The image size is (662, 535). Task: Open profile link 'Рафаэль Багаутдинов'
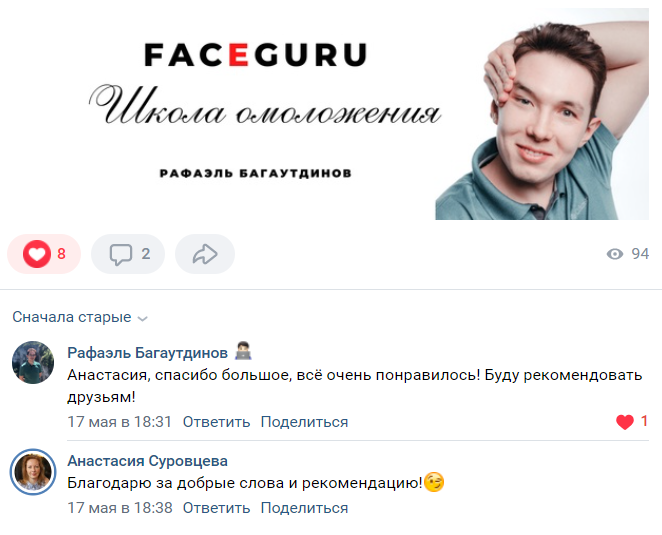(147, 353)
